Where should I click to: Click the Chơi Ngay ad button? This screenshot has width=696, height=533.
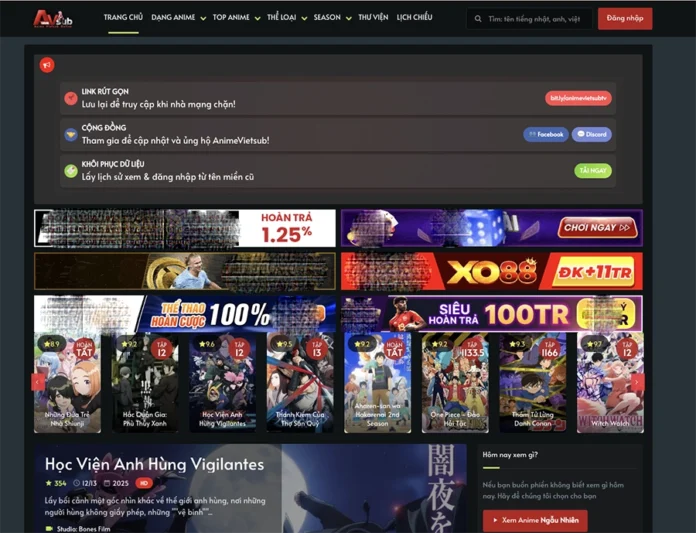[597, 228]
